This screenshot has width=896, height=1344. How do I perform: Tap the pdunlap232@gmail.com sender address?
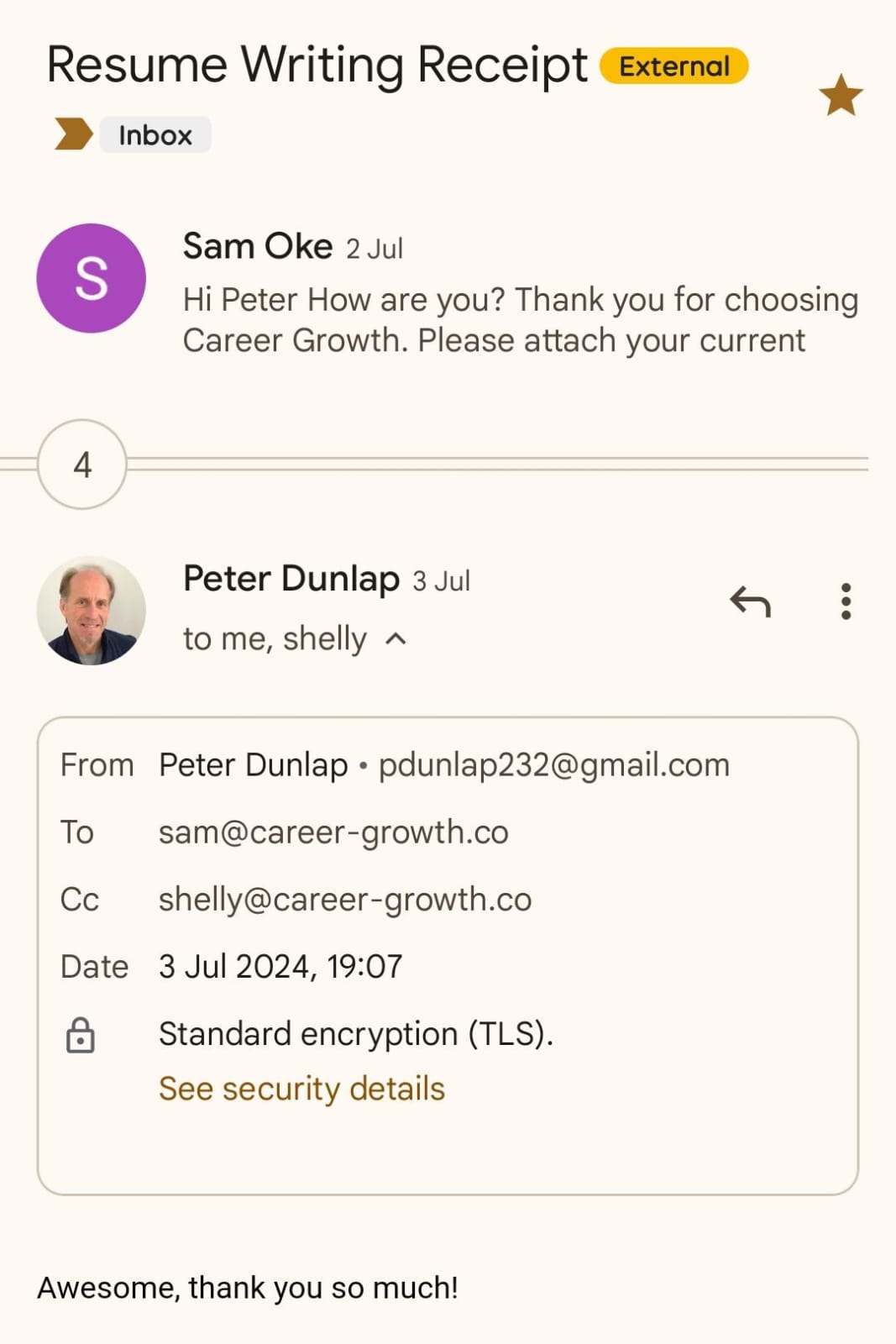(553, 765)
